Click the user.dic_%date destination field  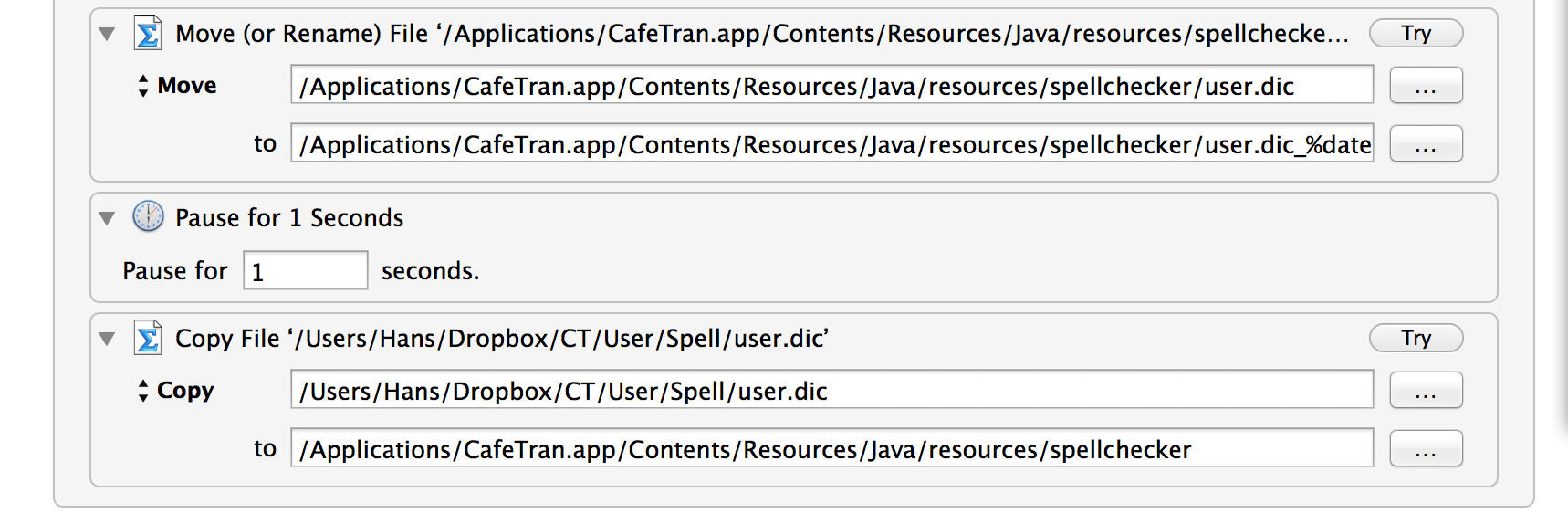coord(831,144)
